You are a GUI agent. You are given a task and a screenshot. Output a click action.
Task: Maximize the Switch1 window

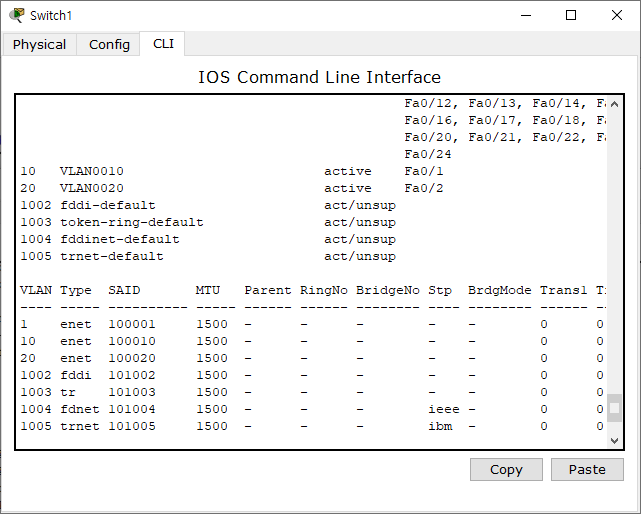point(571,16)
